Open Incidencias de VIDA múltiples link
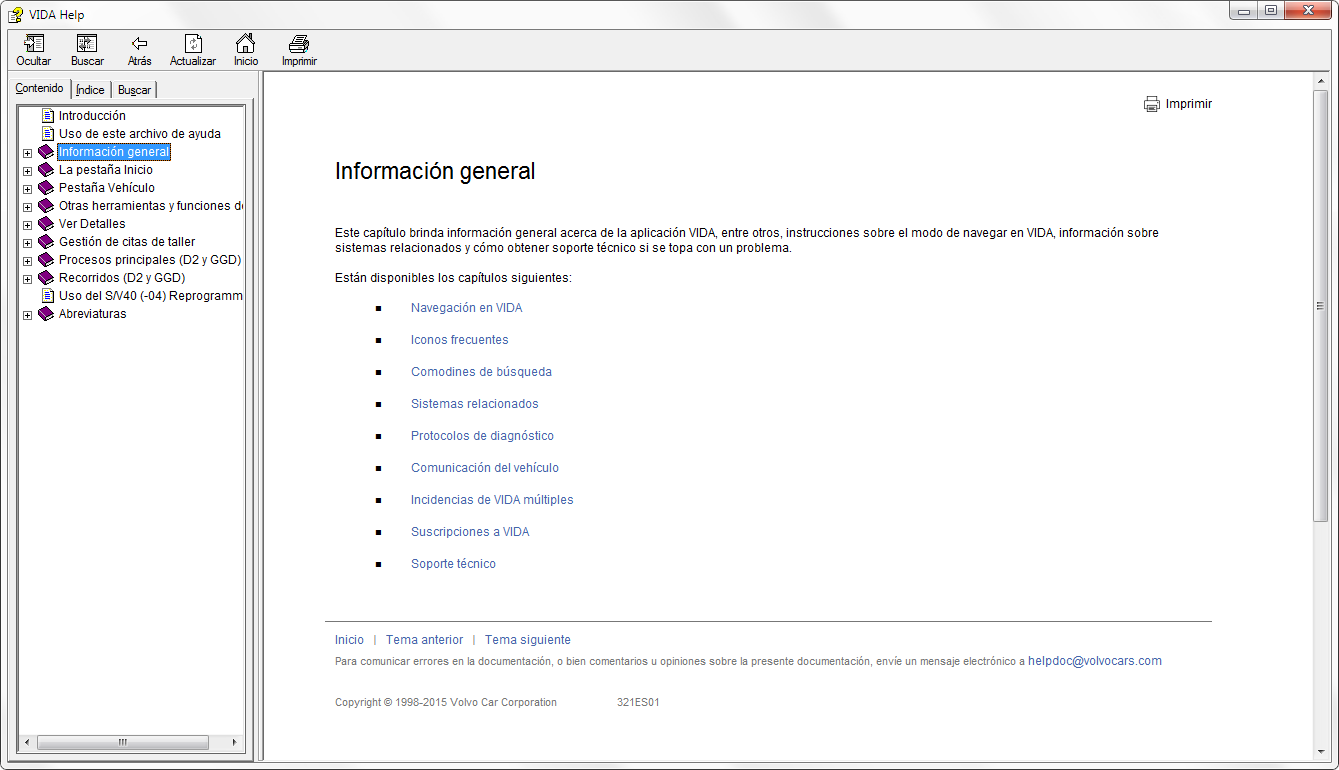Viewport: 1339px width, 770px height. click(x=492, y=500)
